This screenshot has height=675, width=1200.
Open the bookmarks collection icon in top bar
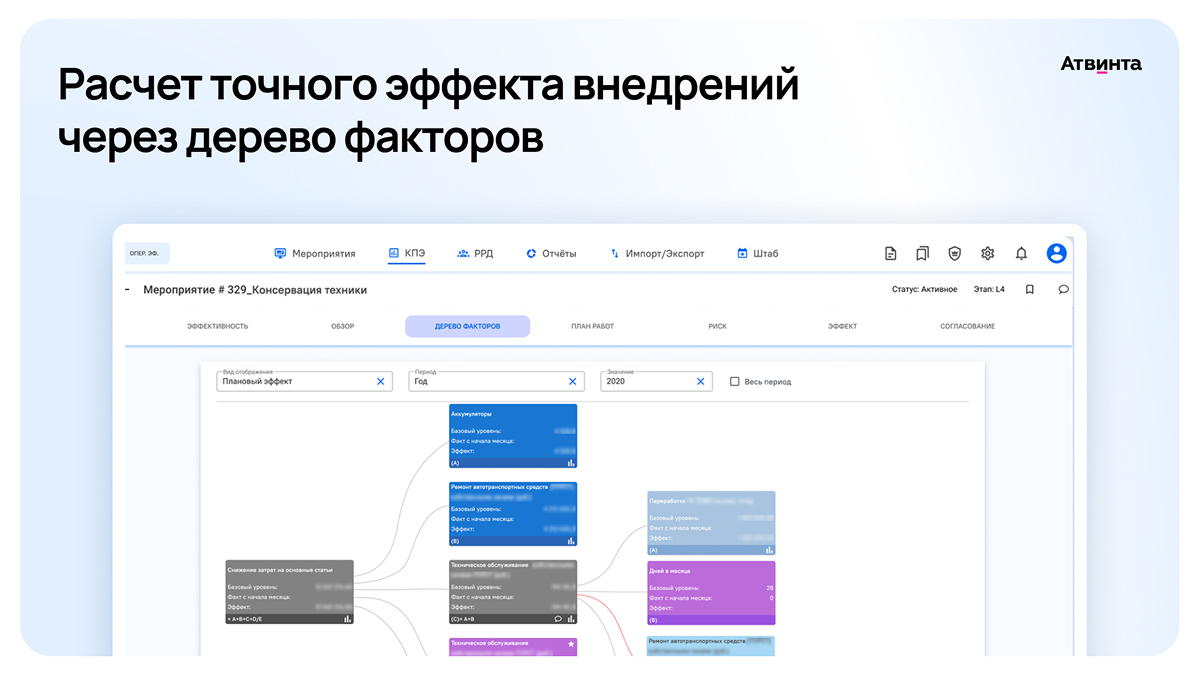922,254
